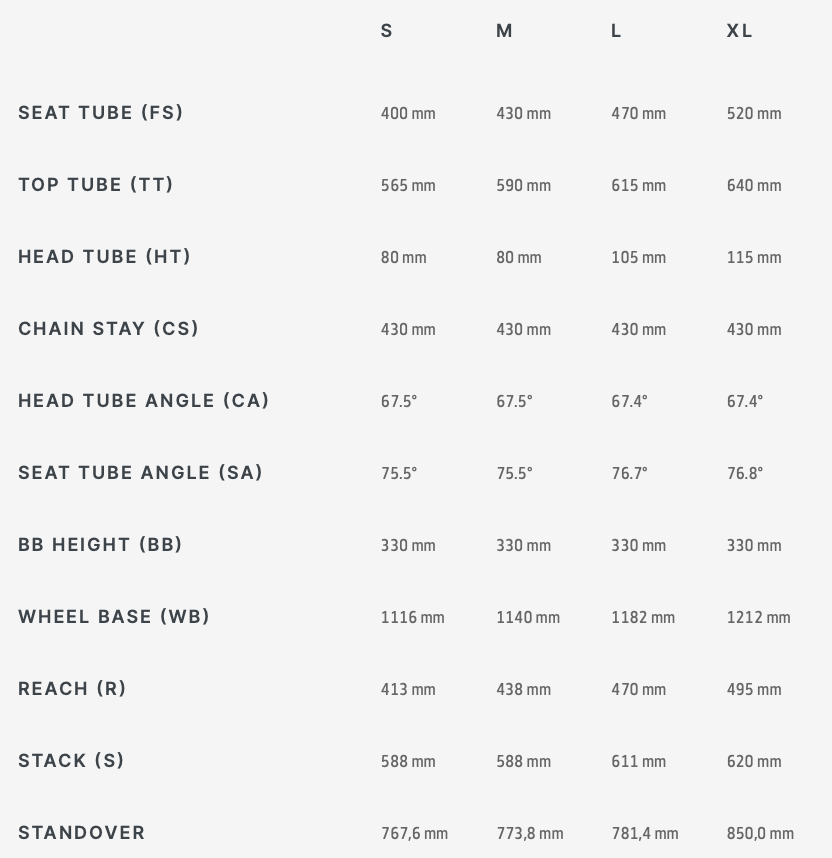832x858 pixels.
Task: Select the XL size column header
Action: click(739, 31)
